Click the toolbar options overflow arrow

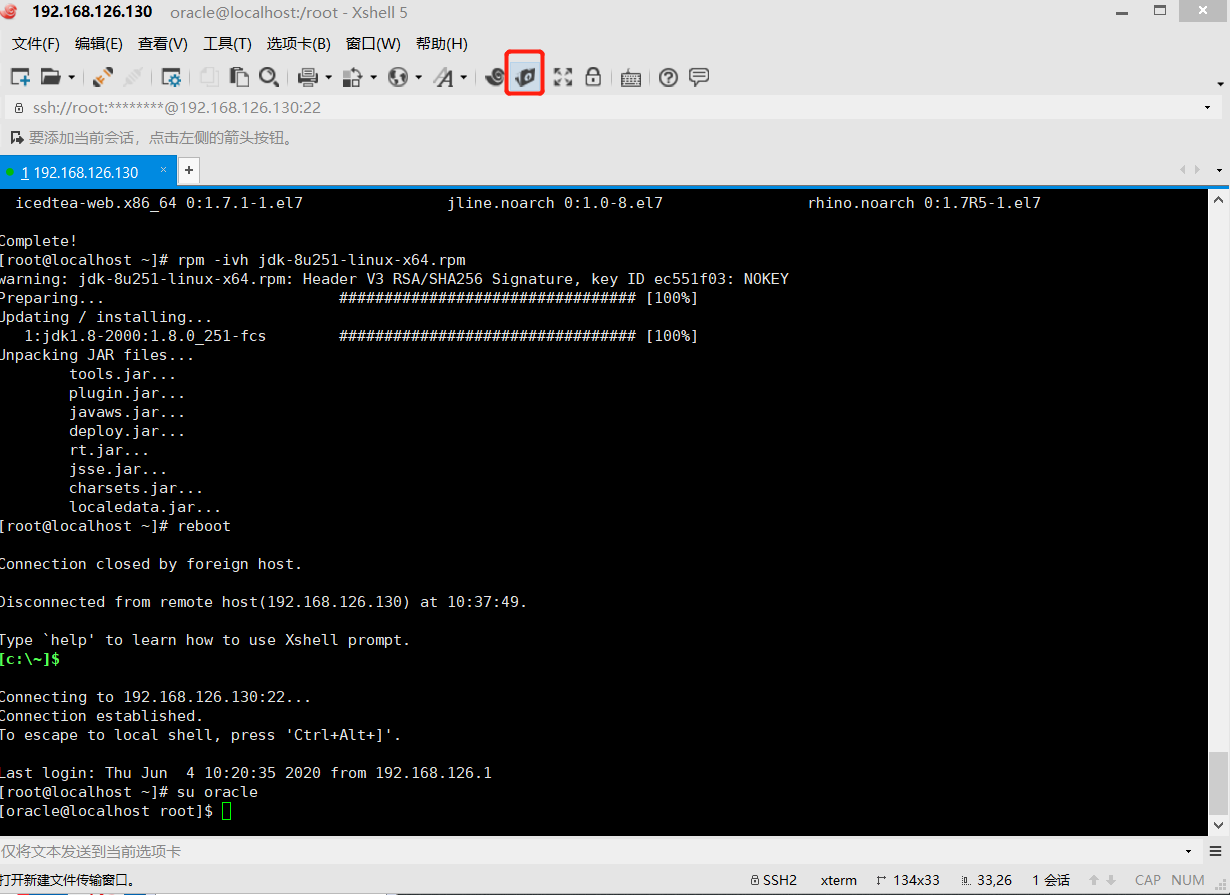click(1220, 84)
